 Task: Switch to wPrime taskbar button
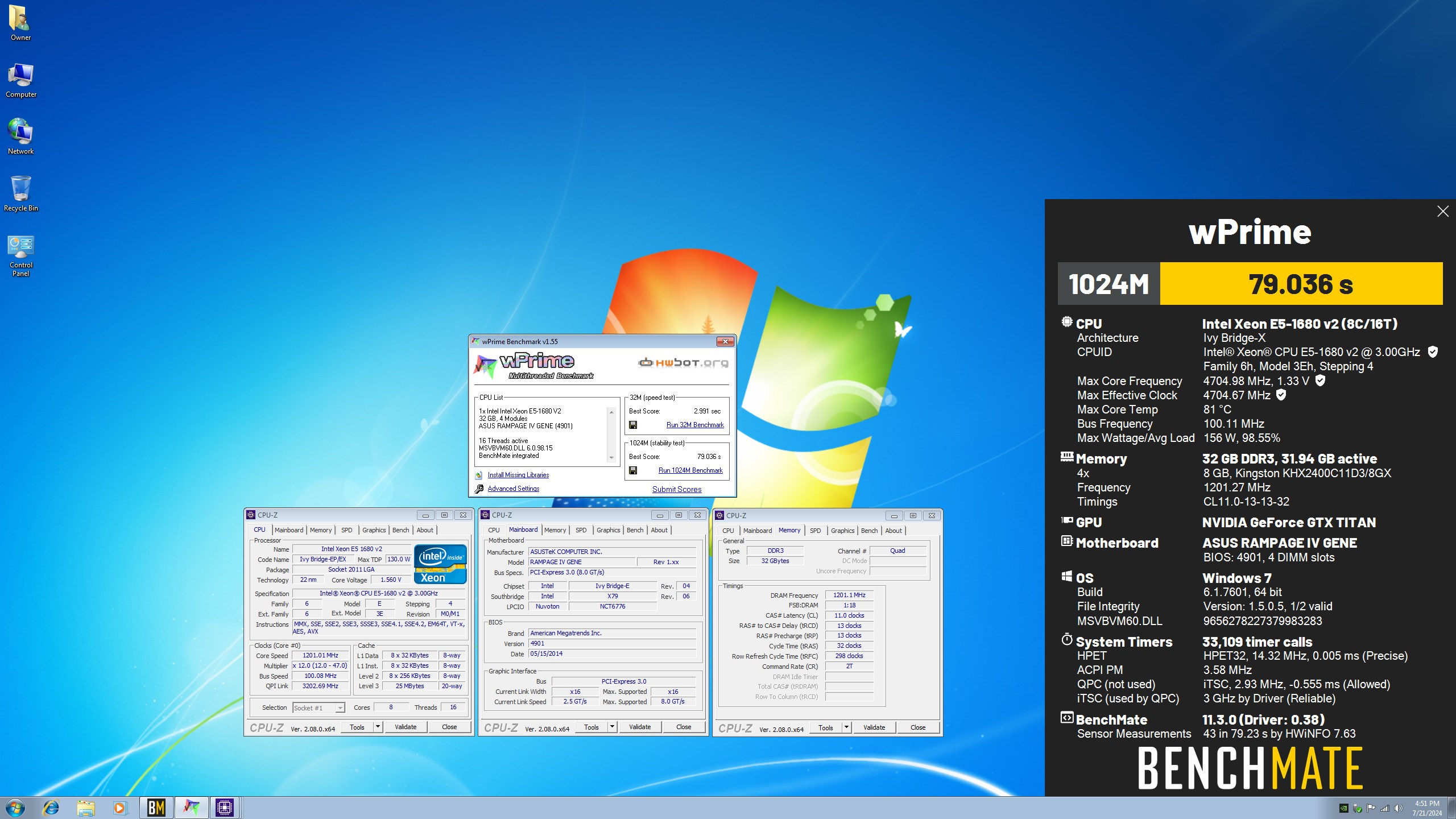tap(191, 807)
